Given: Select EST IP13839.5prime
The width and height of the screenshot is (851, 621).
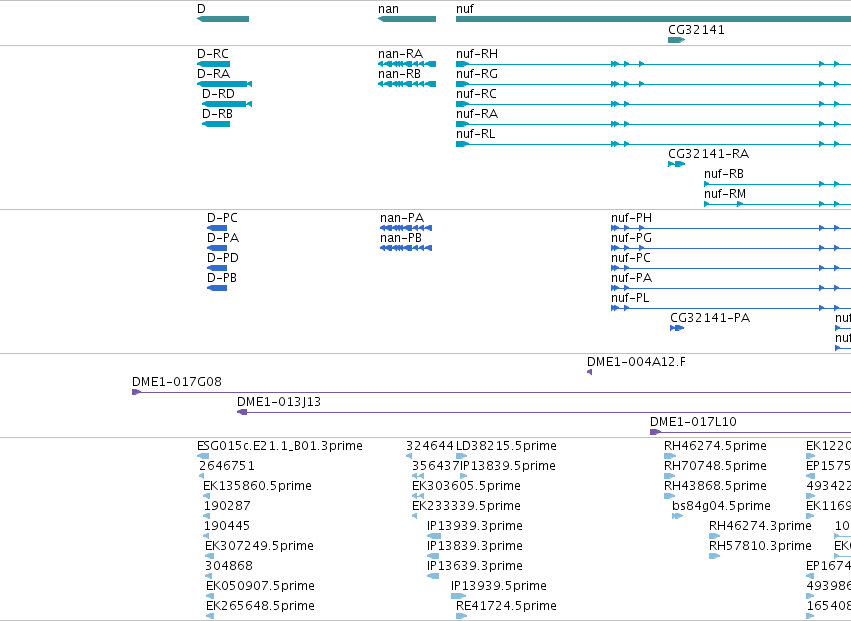Looking at the screenshot, I should pyautogui.click(x=463, y=476).
